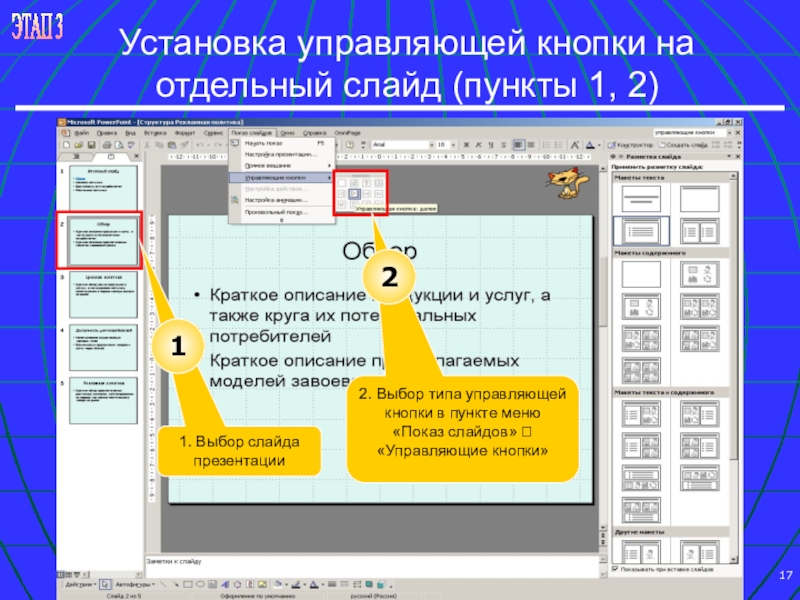Select the highlighted forward action button
This screenshot has height=600, width=800.
[356, 195]
